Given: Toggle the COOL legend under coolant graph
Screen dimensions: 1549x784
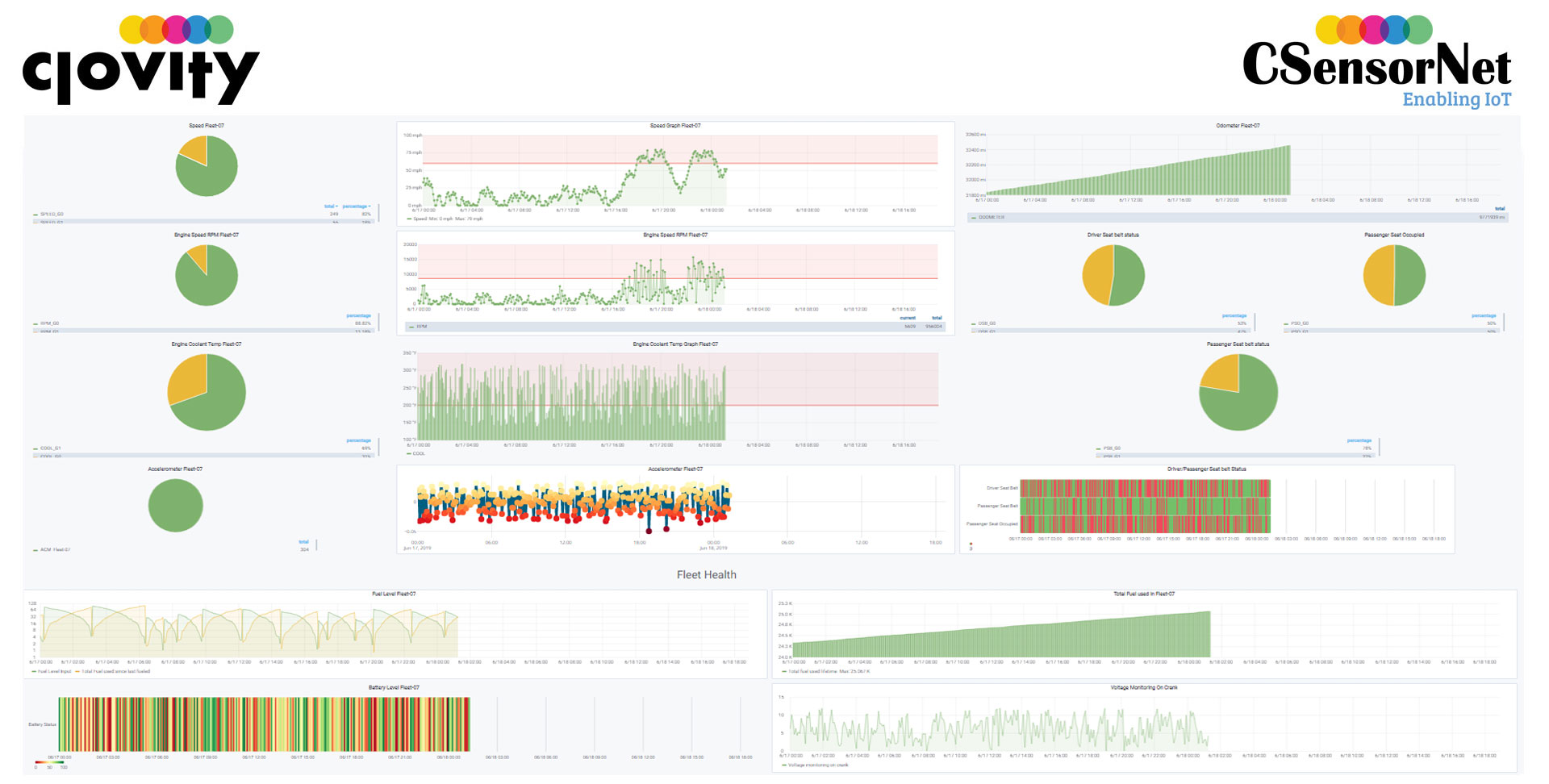Looking at the screenshot, I should pos(415,454).
